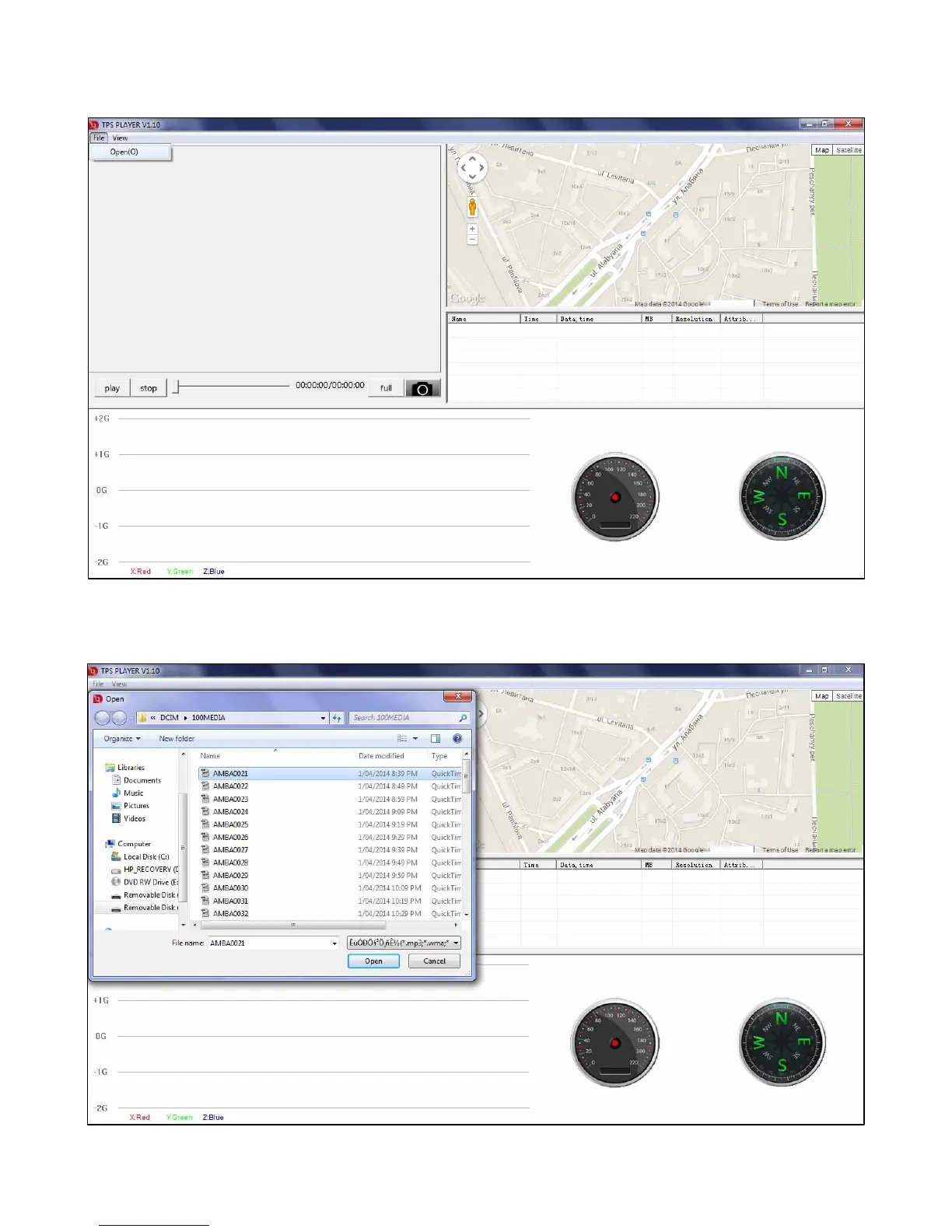Select Local Disk (C:) in navigation pane
This screenshot has width=952, height=1232.
(x=140, y=857)
